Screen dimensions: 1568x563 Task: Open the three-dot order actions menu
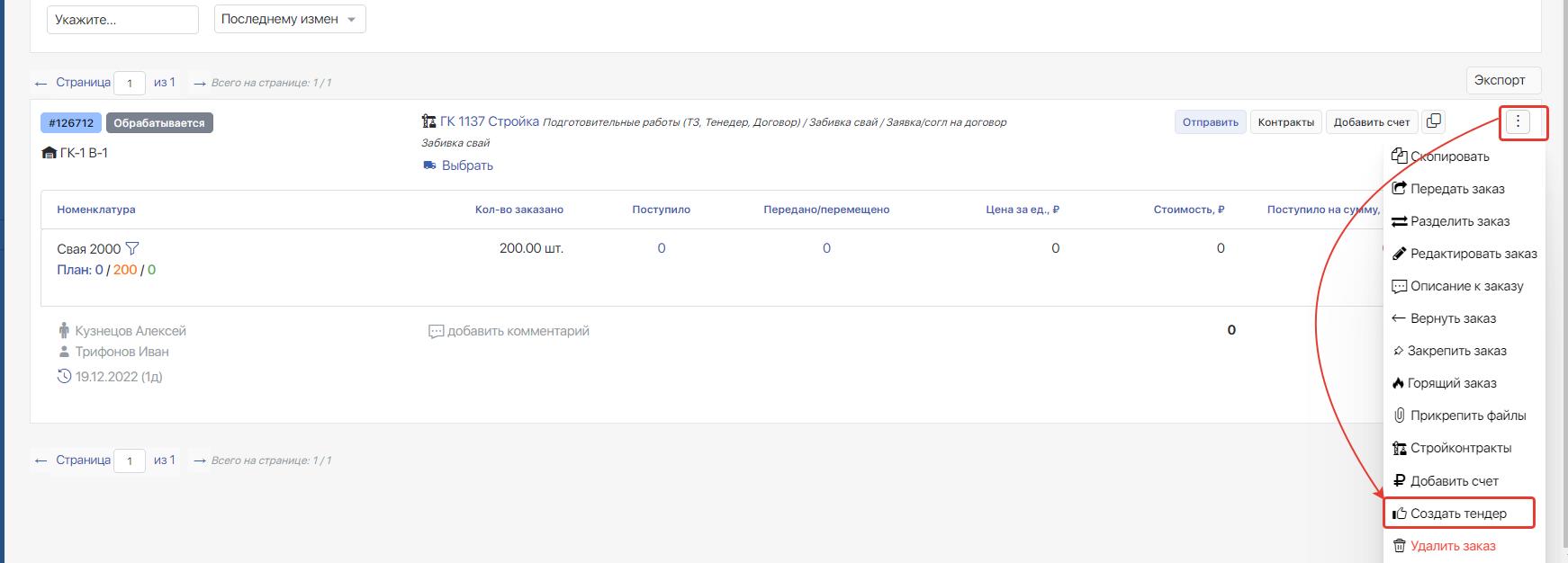[x=1518, y=122]
